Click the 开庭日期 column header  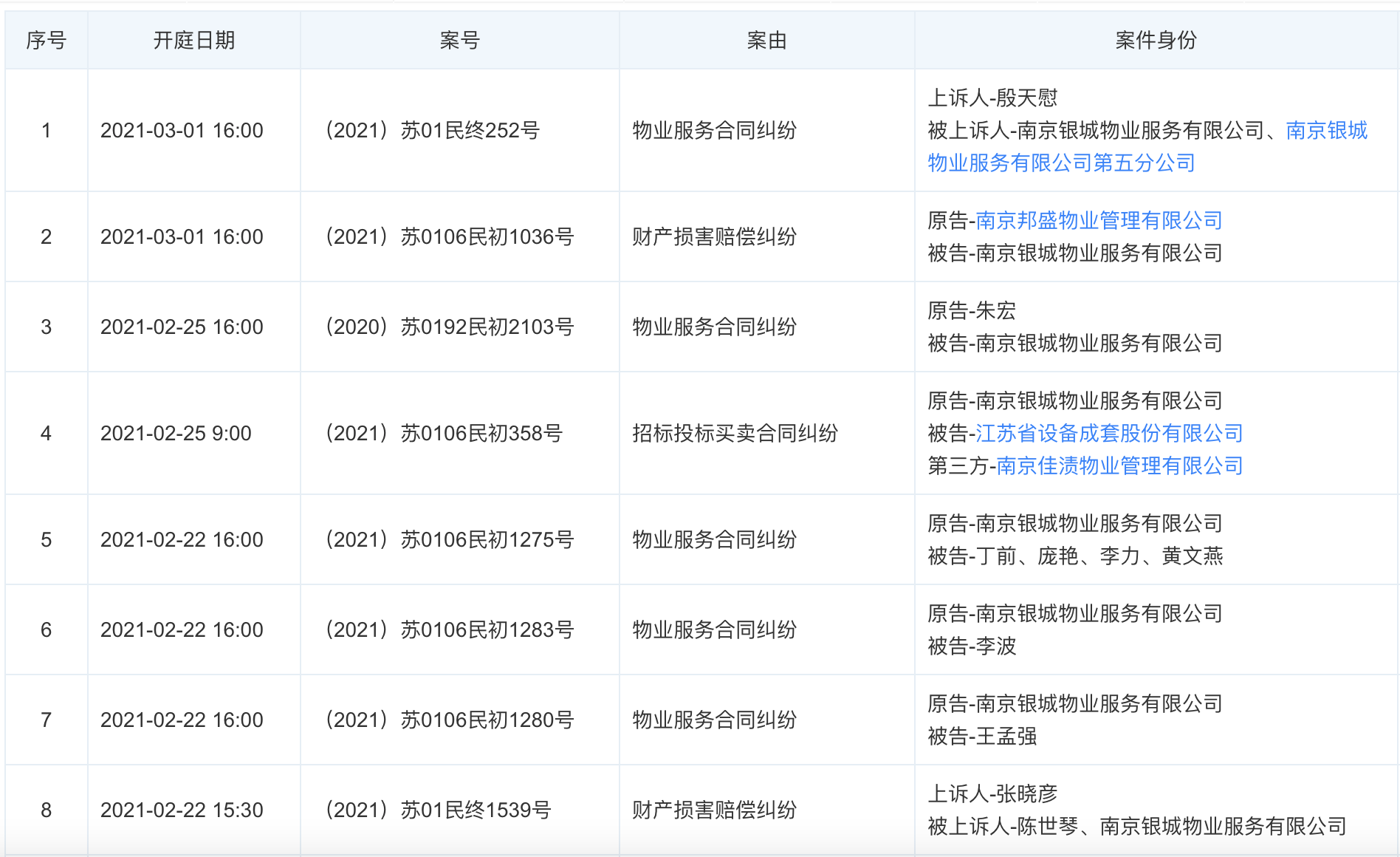click(x=194, y=40)
